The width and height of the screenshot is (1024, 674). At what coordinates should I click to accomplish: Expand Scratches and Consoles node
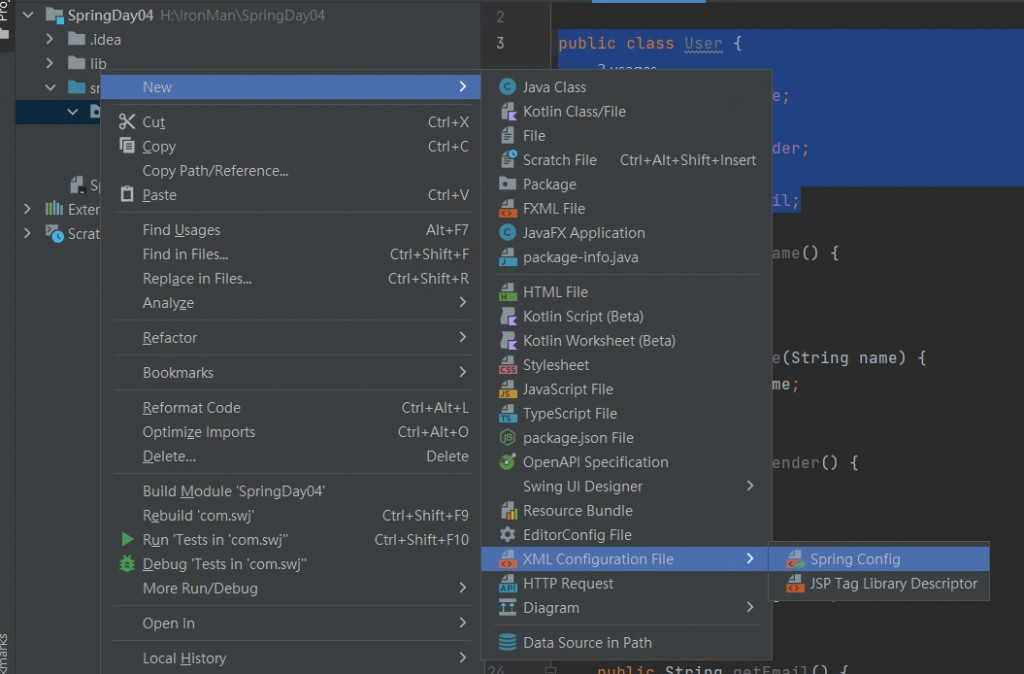click(x=27, y=233)
